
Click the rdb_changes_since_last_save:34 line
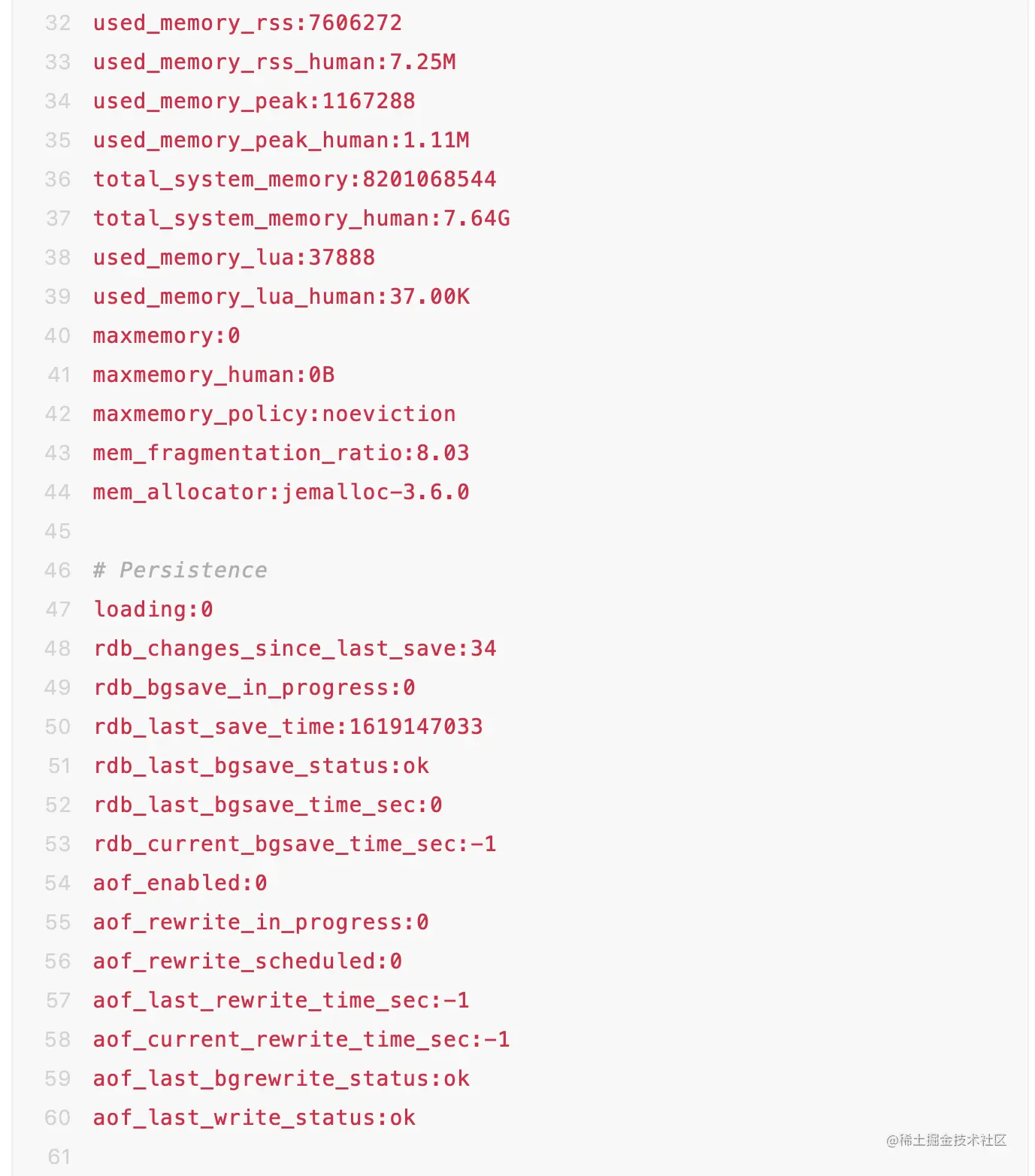[x=295, y=649]
